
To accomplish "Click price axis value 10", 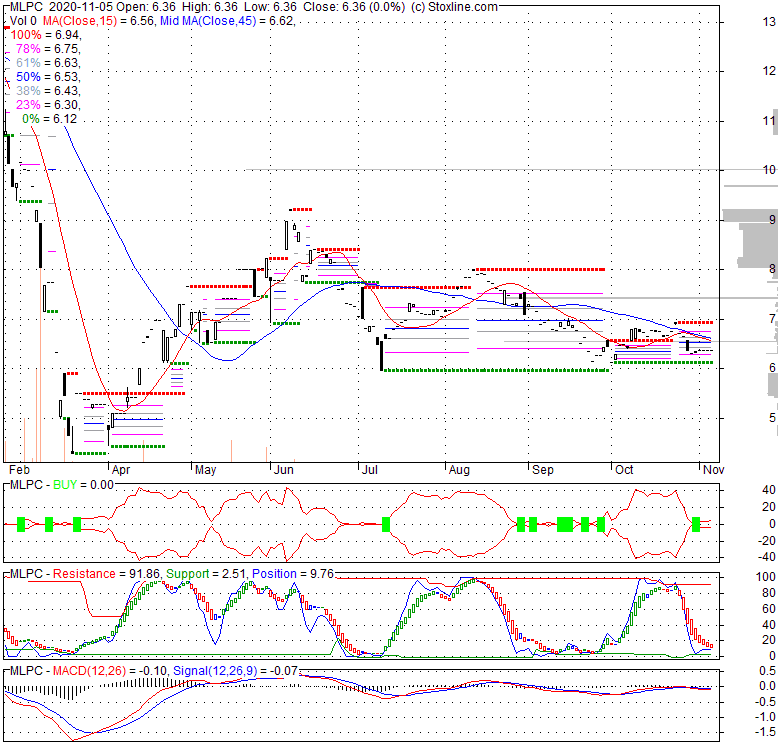I will pyautogui.click(x=769, y=170).
